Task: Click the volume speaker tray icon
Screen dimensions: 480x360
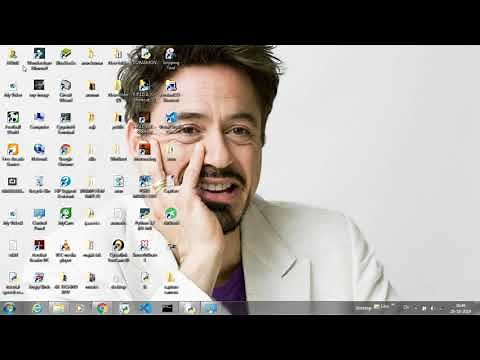Action: coord(432,308)
